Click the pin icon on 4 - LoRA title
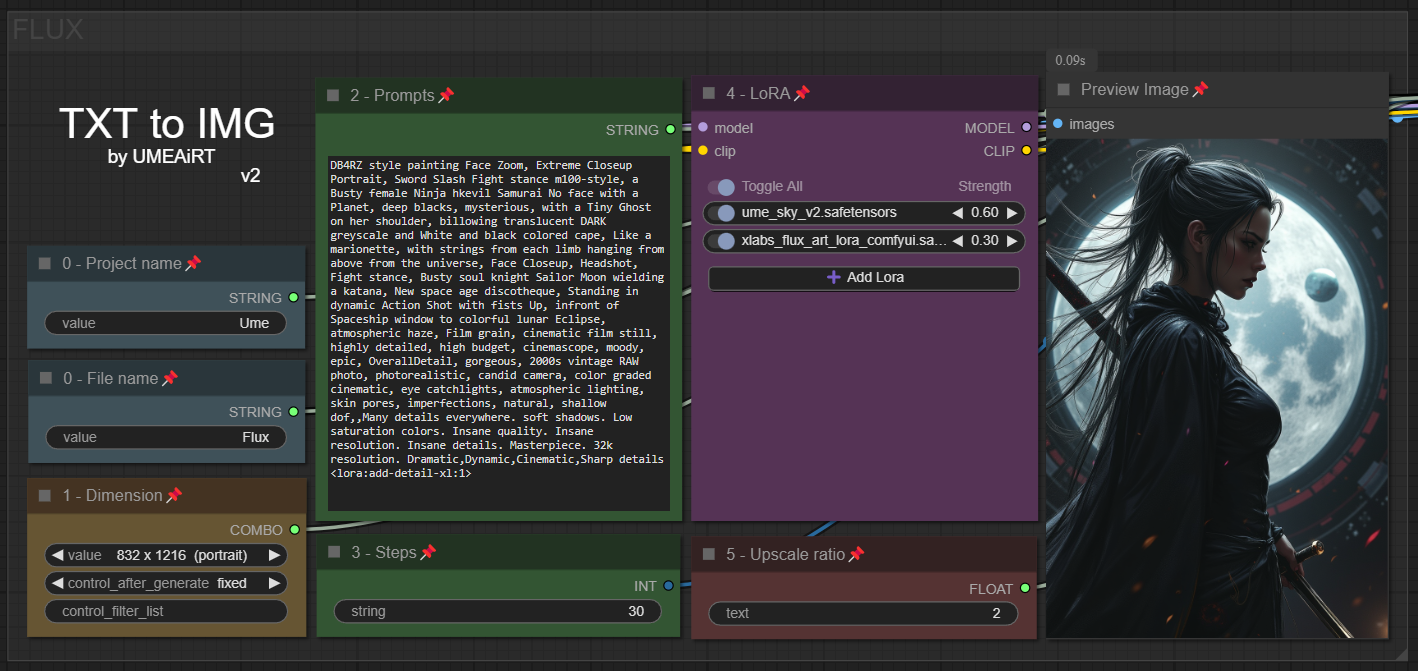 click(x=801, y=94)
